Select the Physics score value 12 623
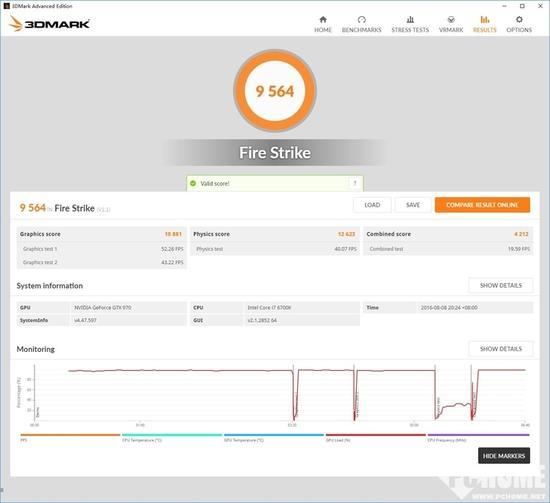Screen dimensions: 550x503 tap(347, 234)
